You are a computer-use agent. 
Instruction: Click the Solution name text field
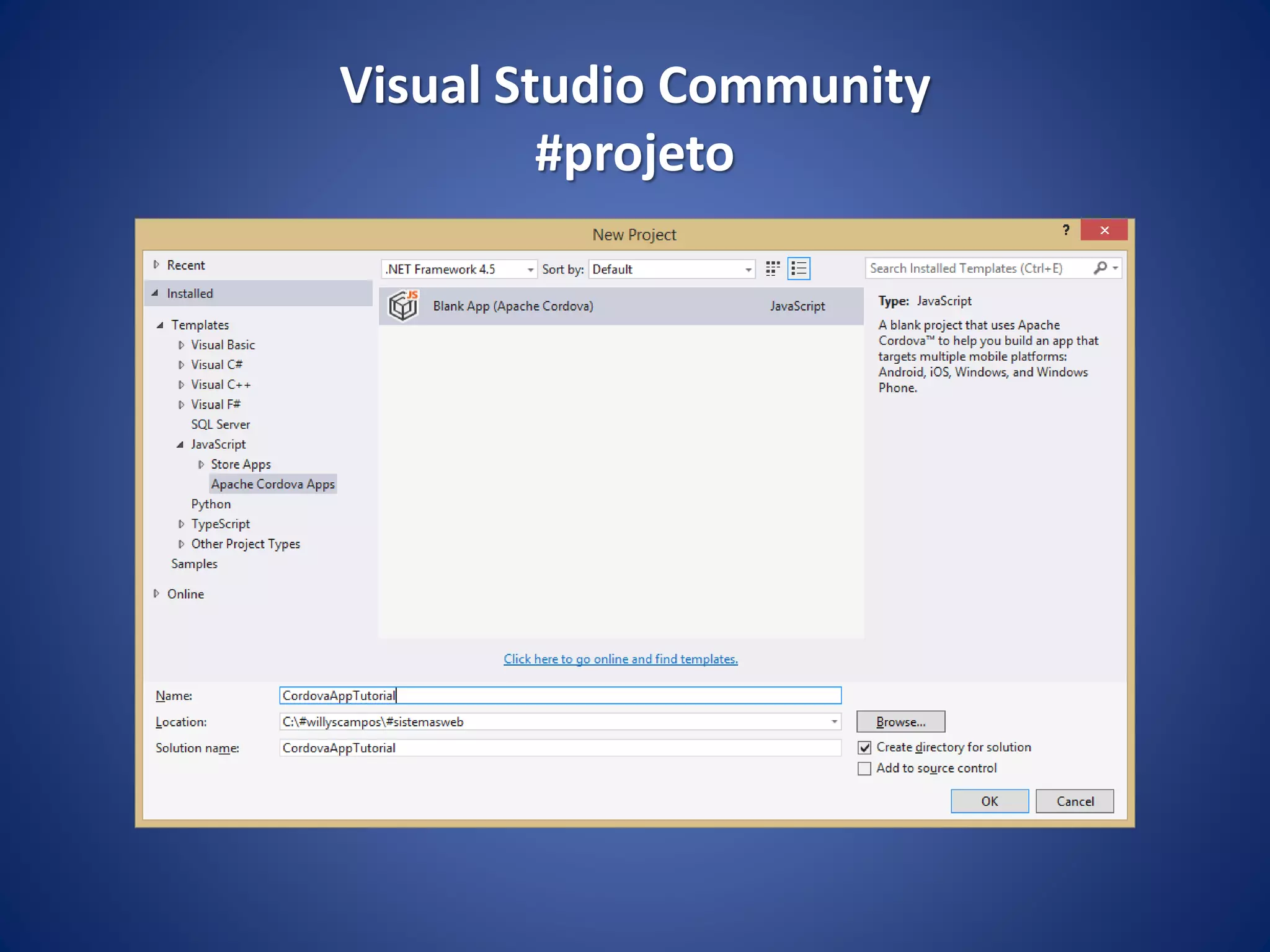(x=559, y=747)
